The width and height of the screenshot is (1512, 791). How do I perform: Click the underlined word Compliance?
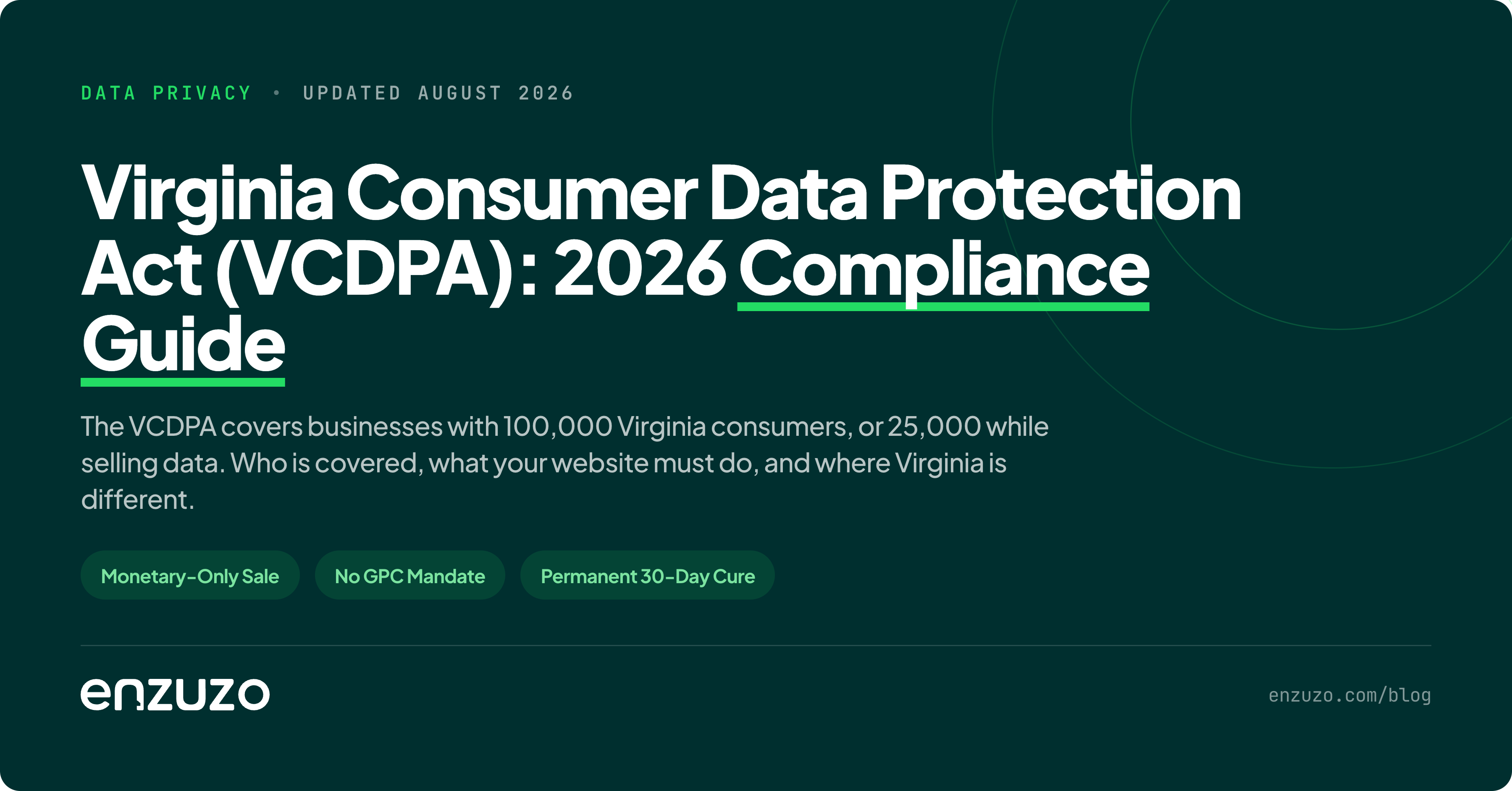(943, 273)
